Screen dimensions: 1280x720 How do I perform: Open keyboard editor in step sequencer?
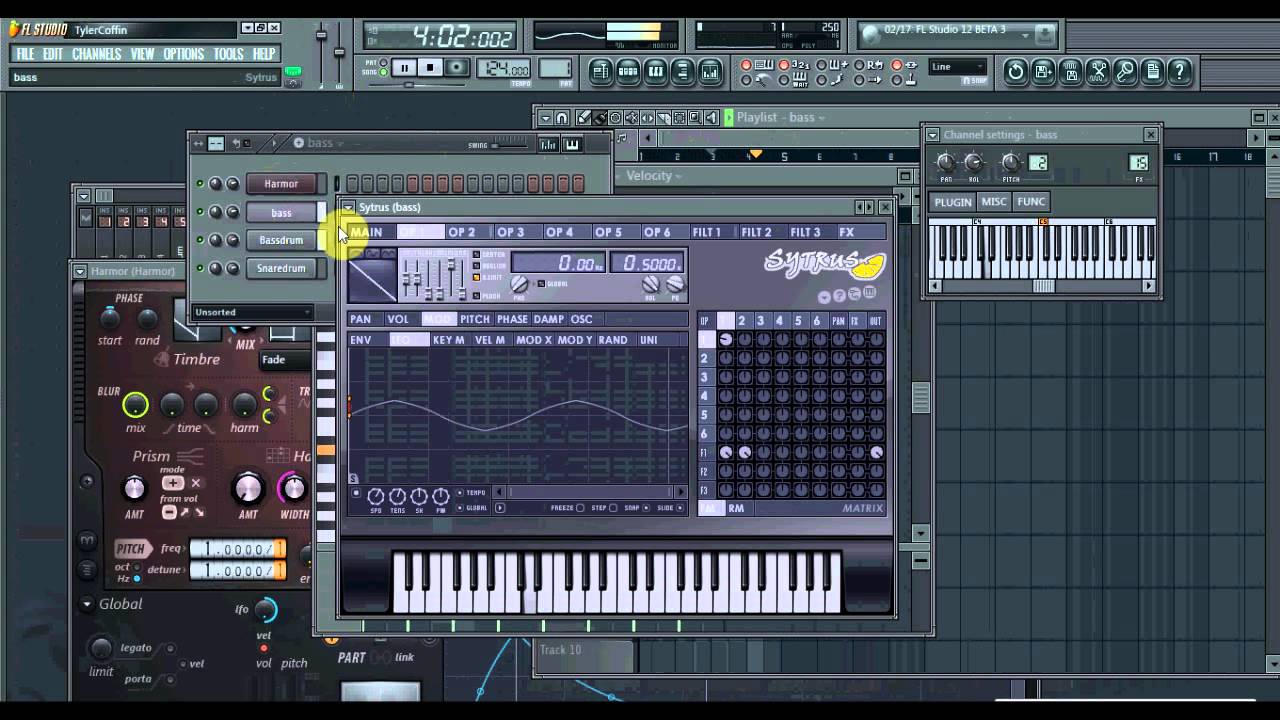[572, 144]
